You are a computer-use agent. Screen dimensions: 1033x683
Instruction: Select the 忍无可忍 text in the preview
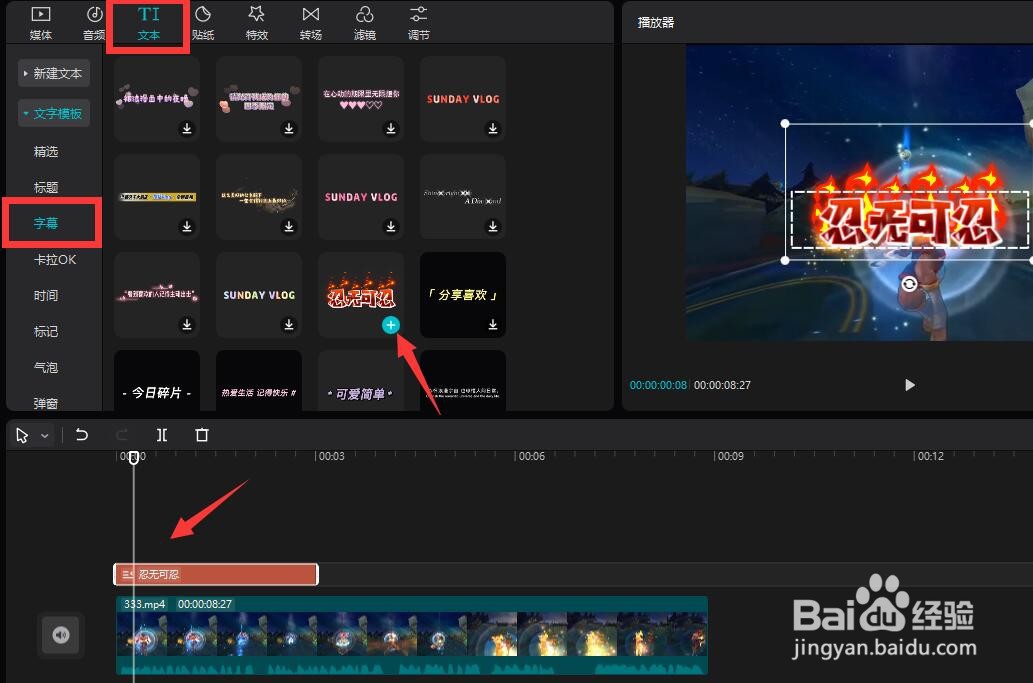coord(909,221)
